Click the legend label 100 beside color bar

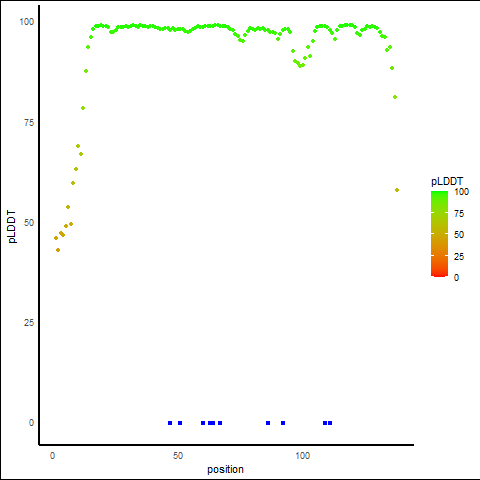click(x=461, y=192)
